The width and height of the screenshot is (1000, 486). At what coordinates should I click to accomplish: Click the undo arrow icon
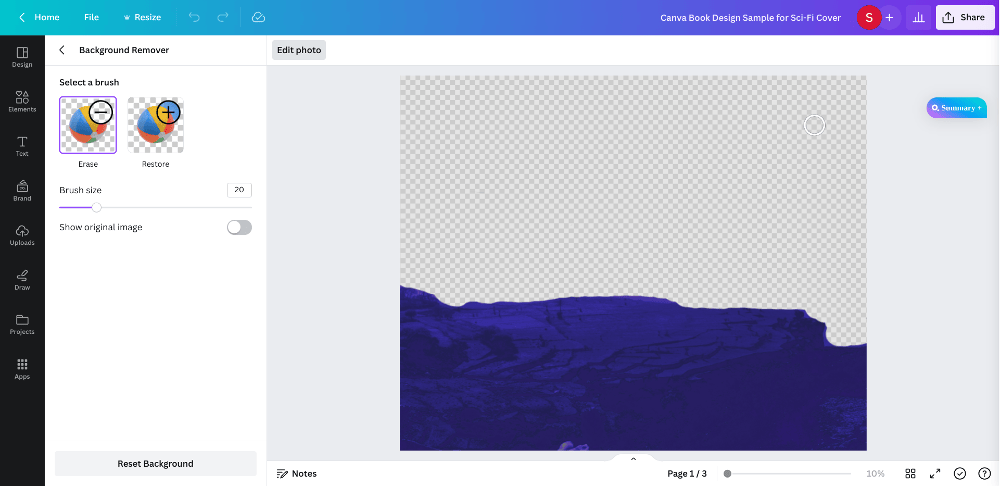[x=194, y=17]
